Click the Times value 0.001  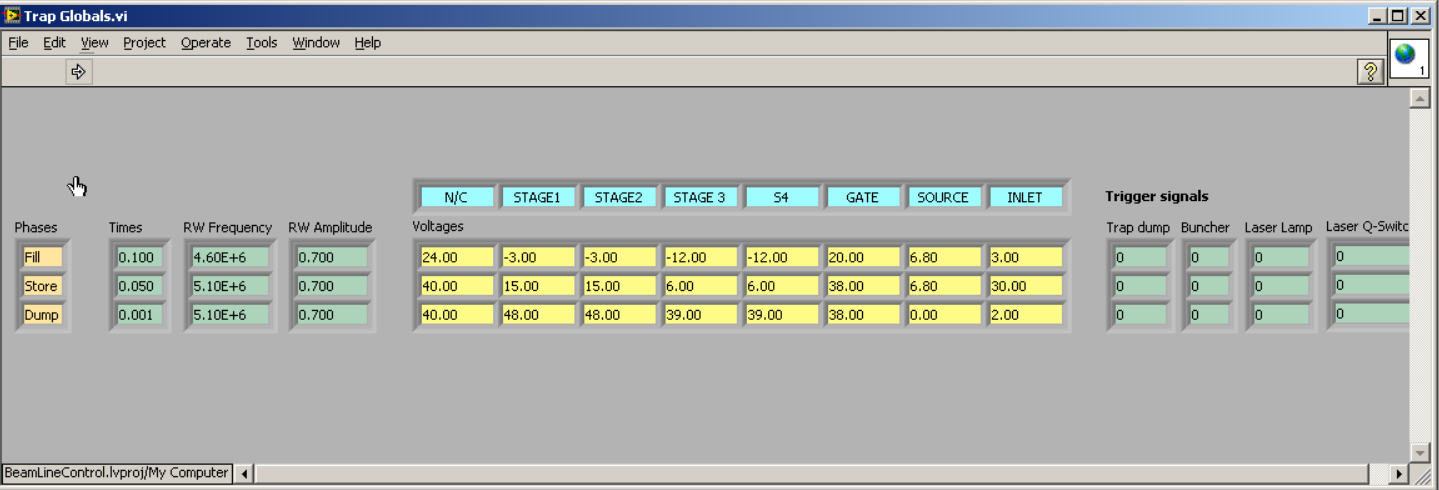139,315
